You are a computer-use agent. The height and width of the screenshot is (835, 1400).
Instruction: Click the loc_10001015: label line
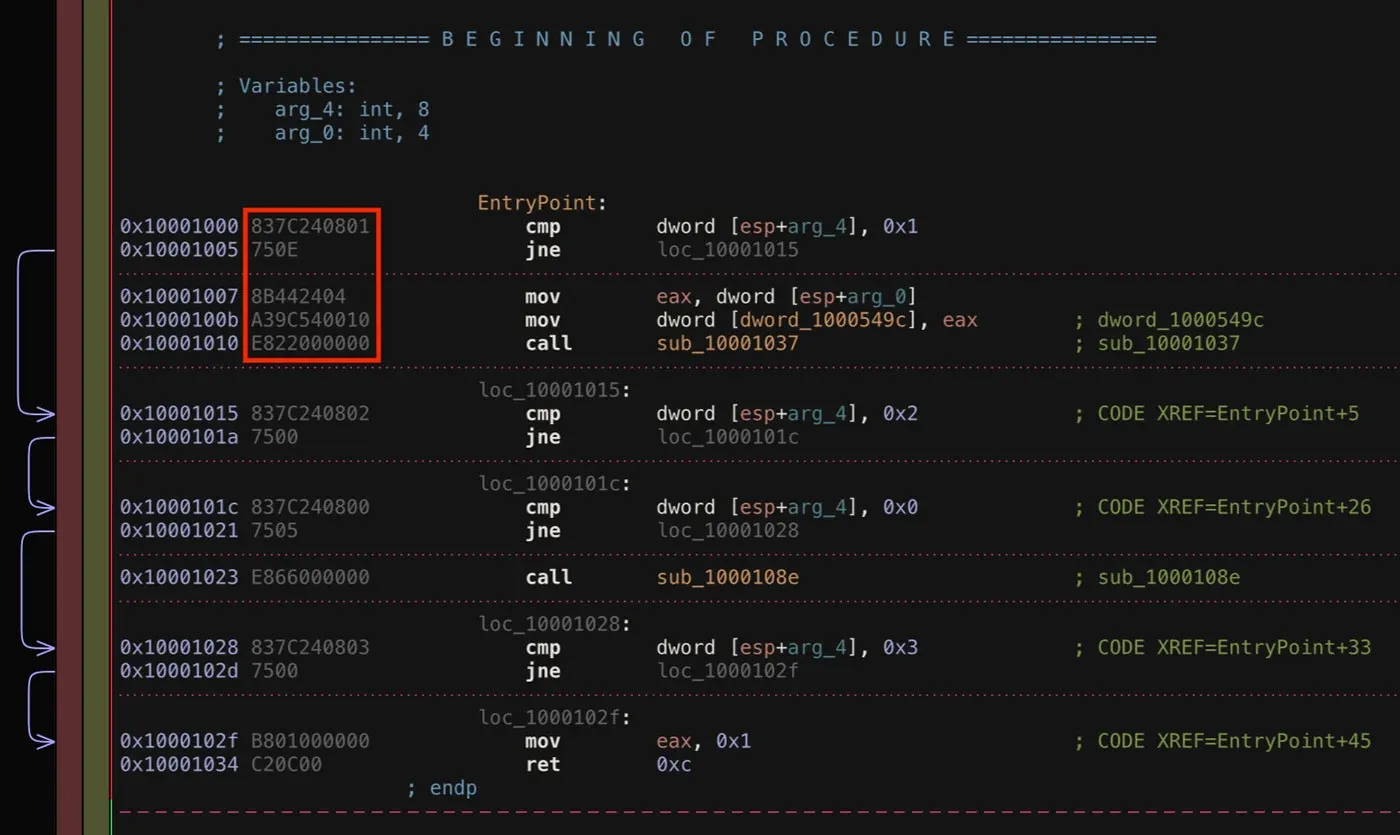pos(555,390)
